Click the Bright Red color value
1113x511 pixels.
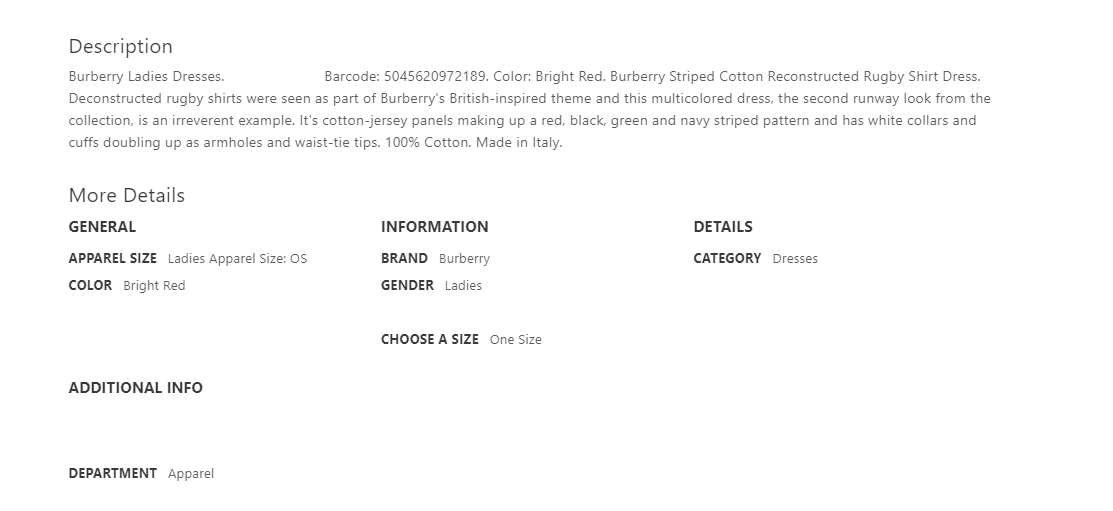[154, 286]
